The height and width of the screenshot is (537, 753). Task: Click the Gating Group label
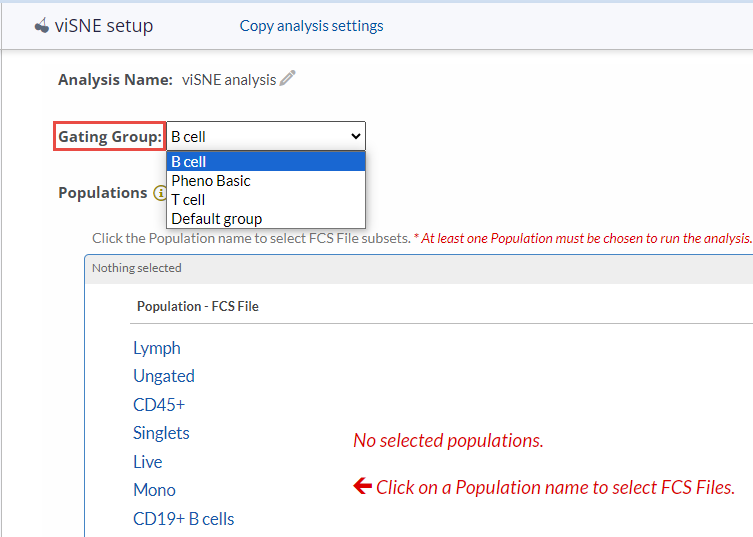(109, 136)
